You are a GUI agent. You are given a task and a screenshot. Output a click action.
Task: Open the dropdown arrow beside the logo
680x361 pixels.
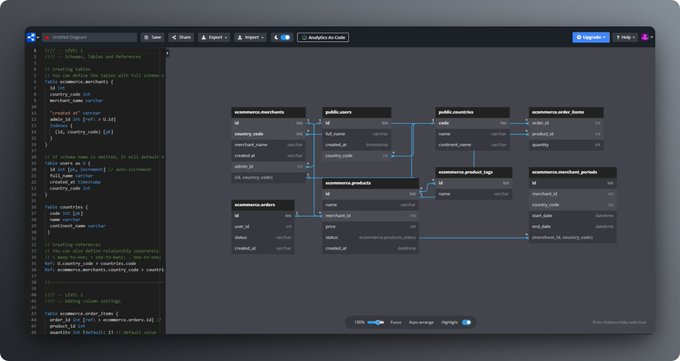click(38, 38)
